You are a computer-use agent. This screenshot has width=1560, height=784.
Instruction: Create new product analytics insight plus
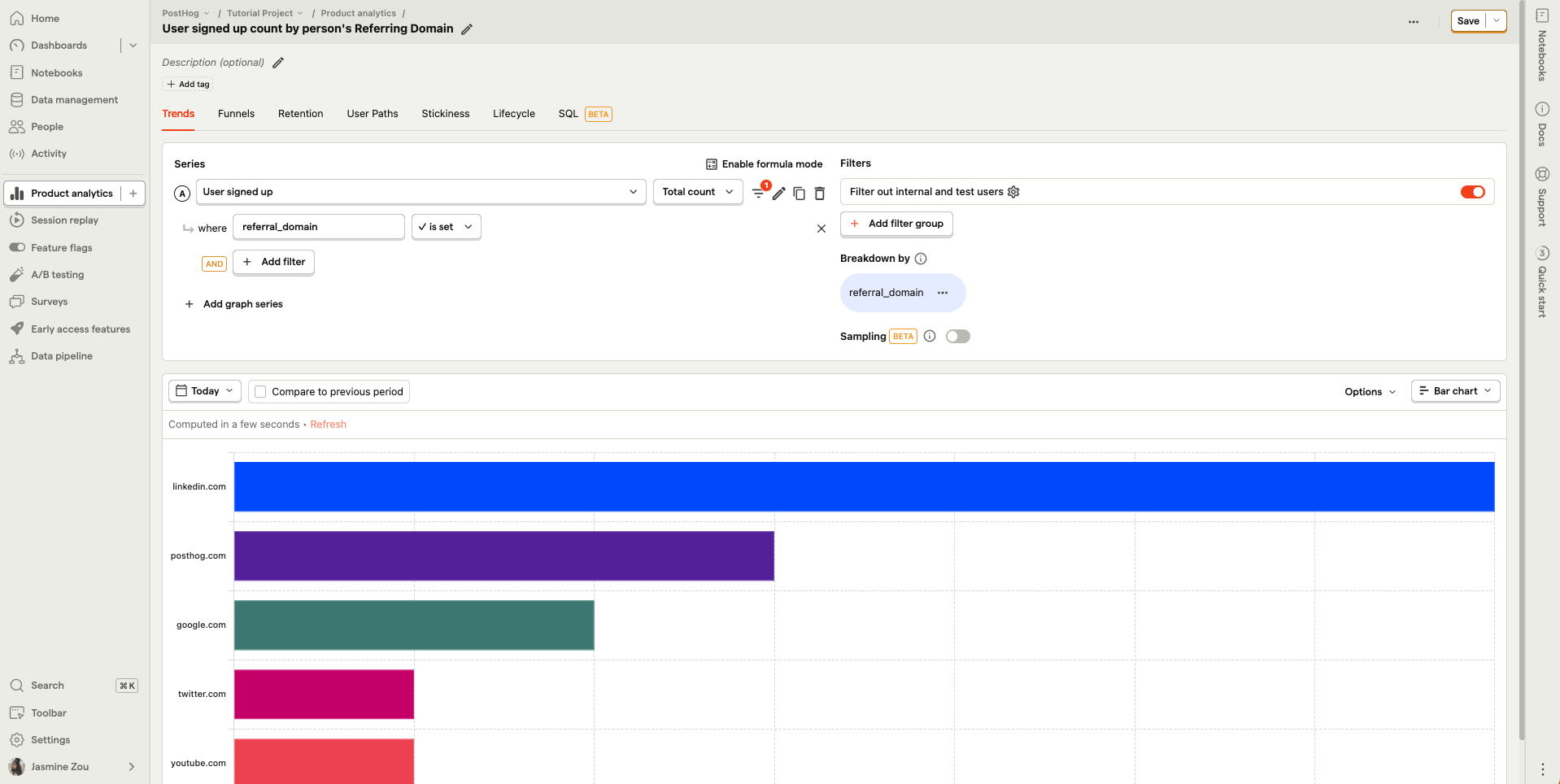(x=133, y=194)
